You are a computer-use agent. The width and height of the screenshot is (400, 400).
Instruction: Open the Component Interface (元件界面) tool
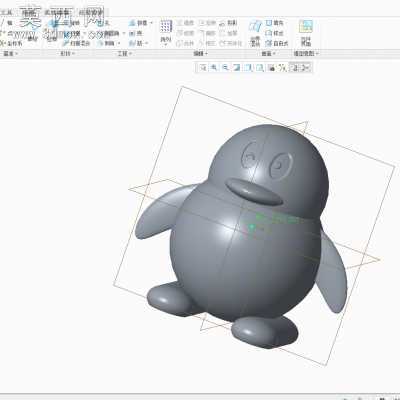[306, 33]
